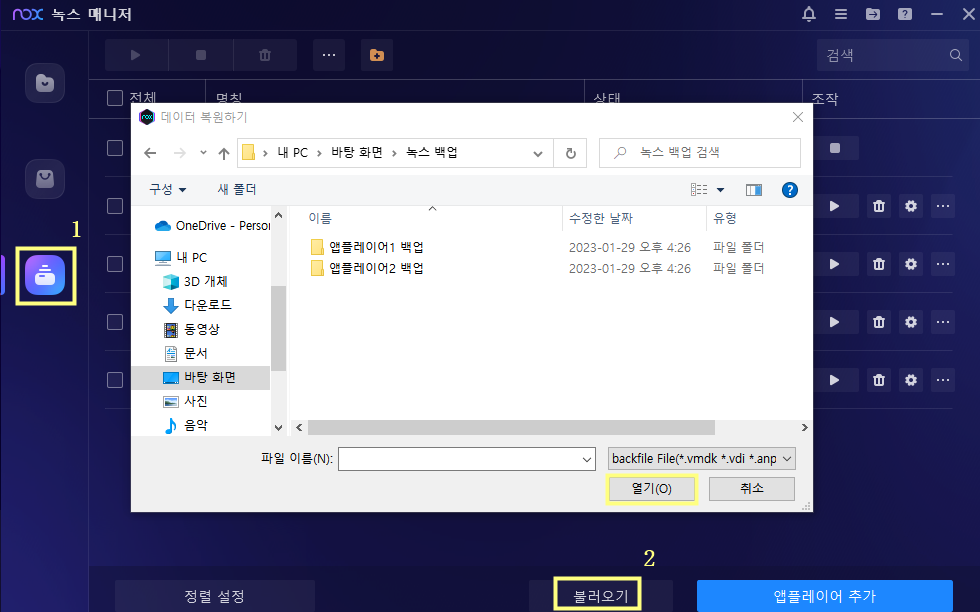This screenshot has height=612, width=980.
Task: Click the play toolbar button in Nox manager
Action: pyautogui.click(x=136, y=55)
